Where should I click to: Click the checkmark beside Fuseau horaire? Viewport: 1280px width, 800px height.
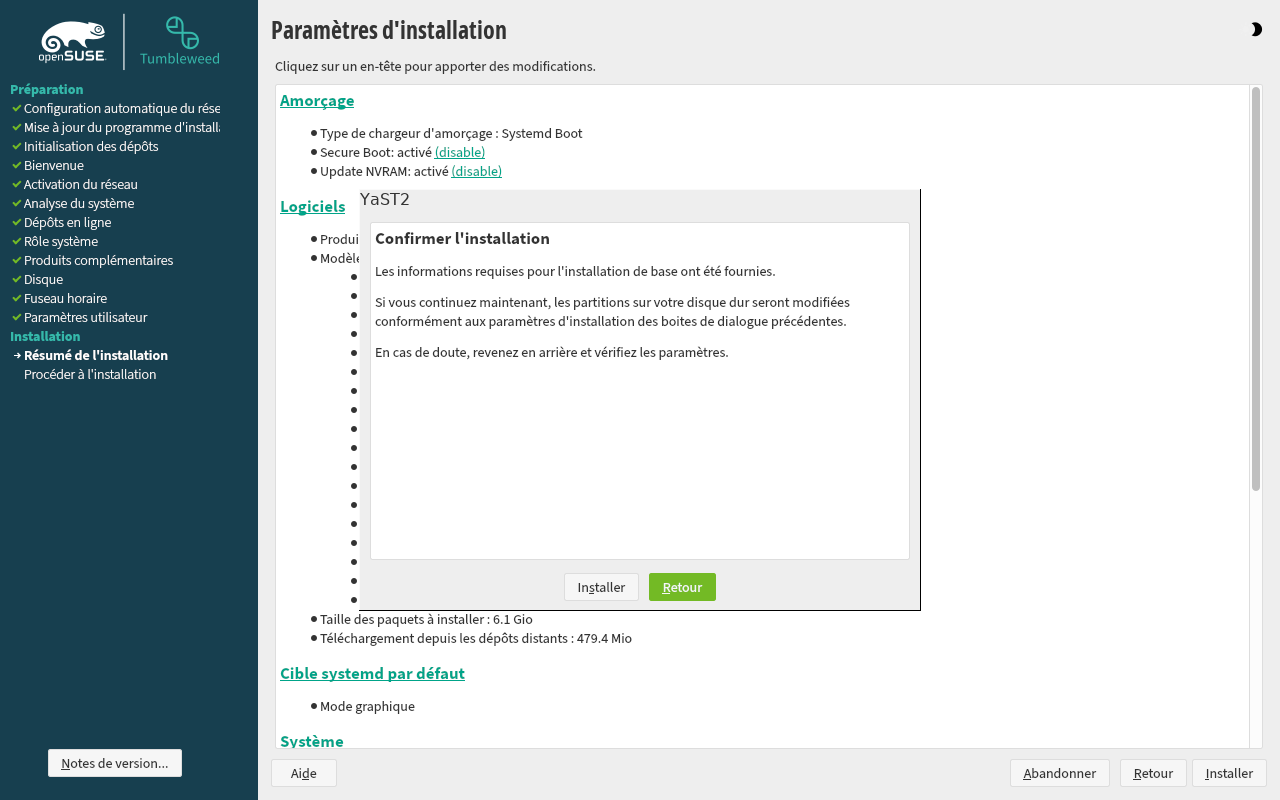tap(16, 298)
